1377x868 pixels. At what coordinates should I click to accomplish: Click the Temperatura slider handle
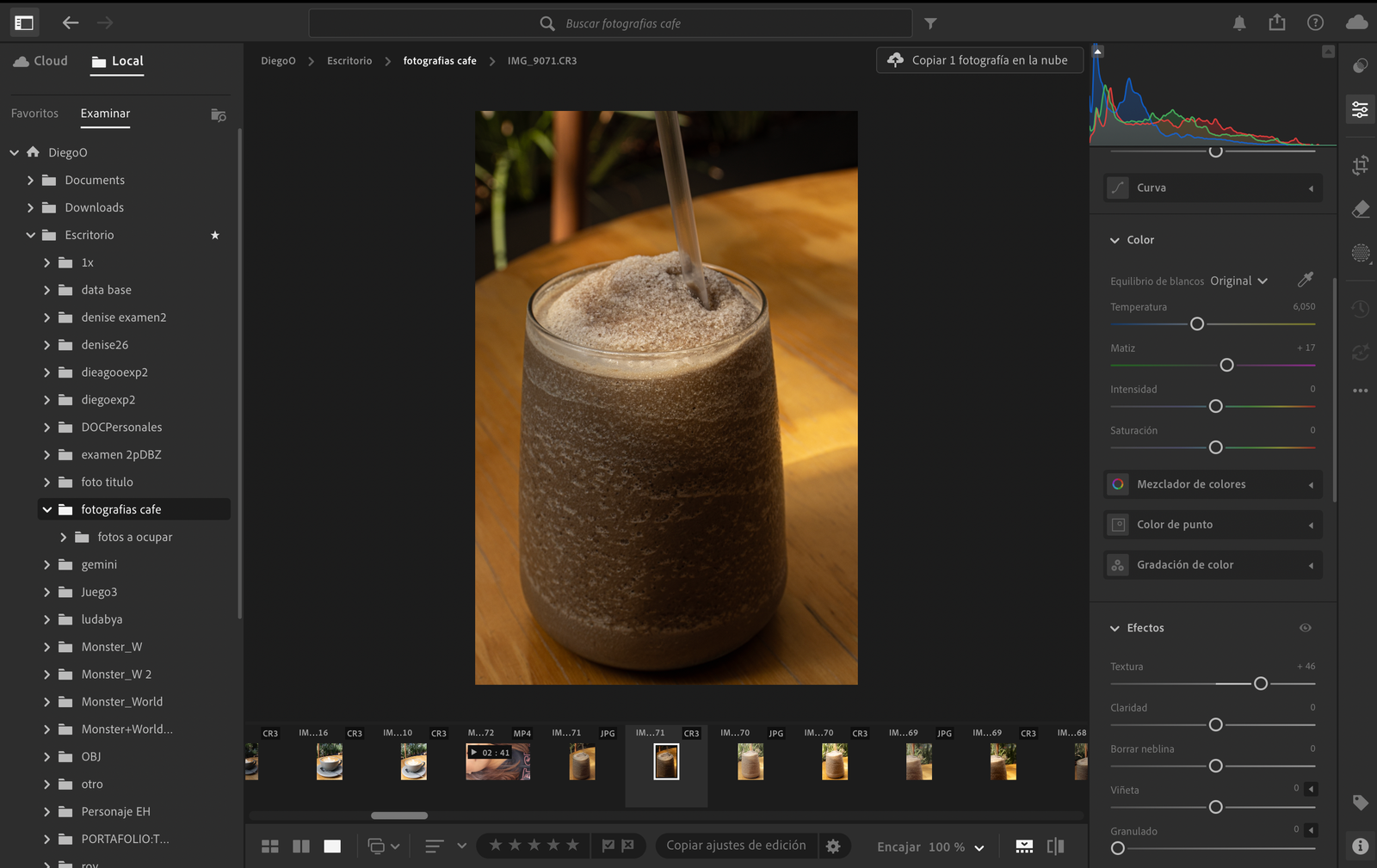coord(1196,324)
